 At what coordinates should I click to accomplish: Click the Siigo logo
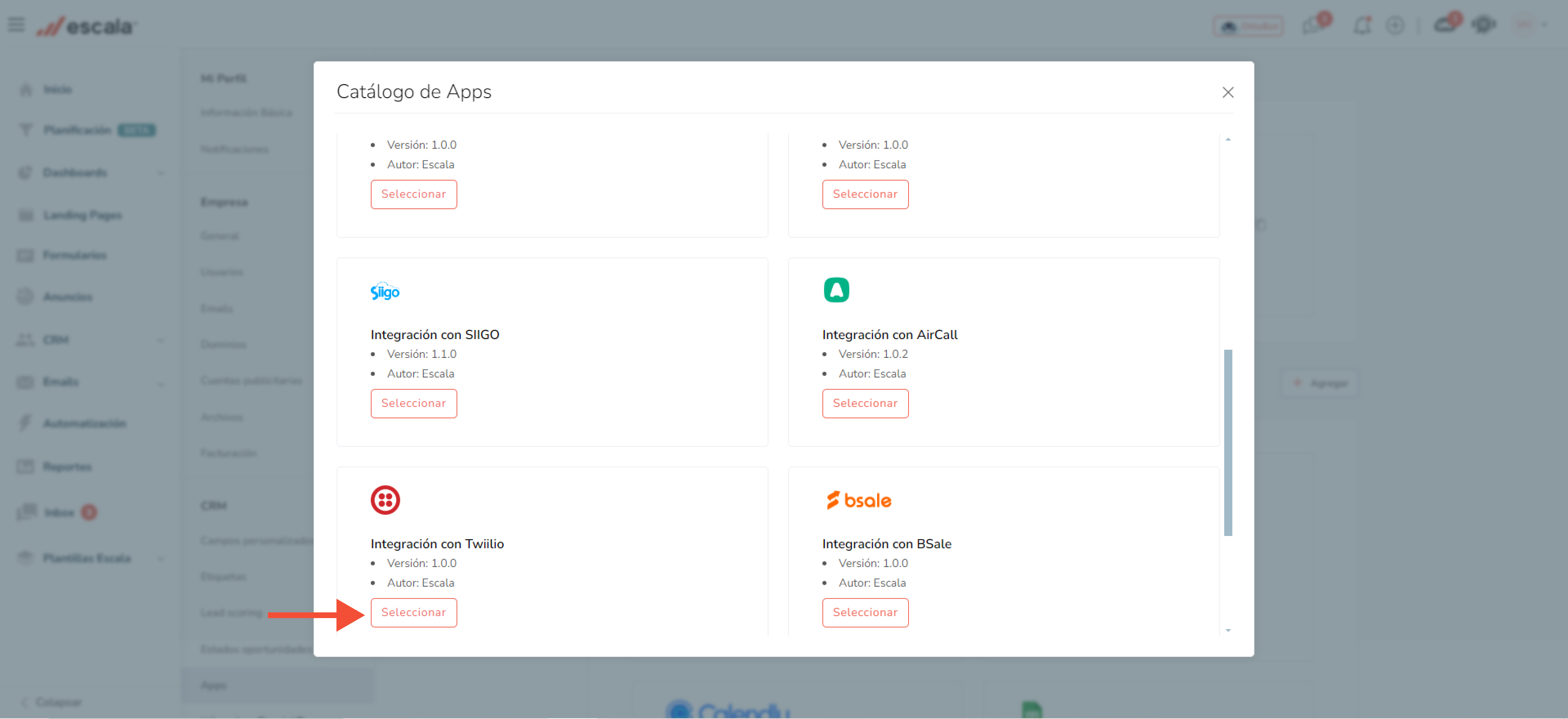[x=385, y=291]
